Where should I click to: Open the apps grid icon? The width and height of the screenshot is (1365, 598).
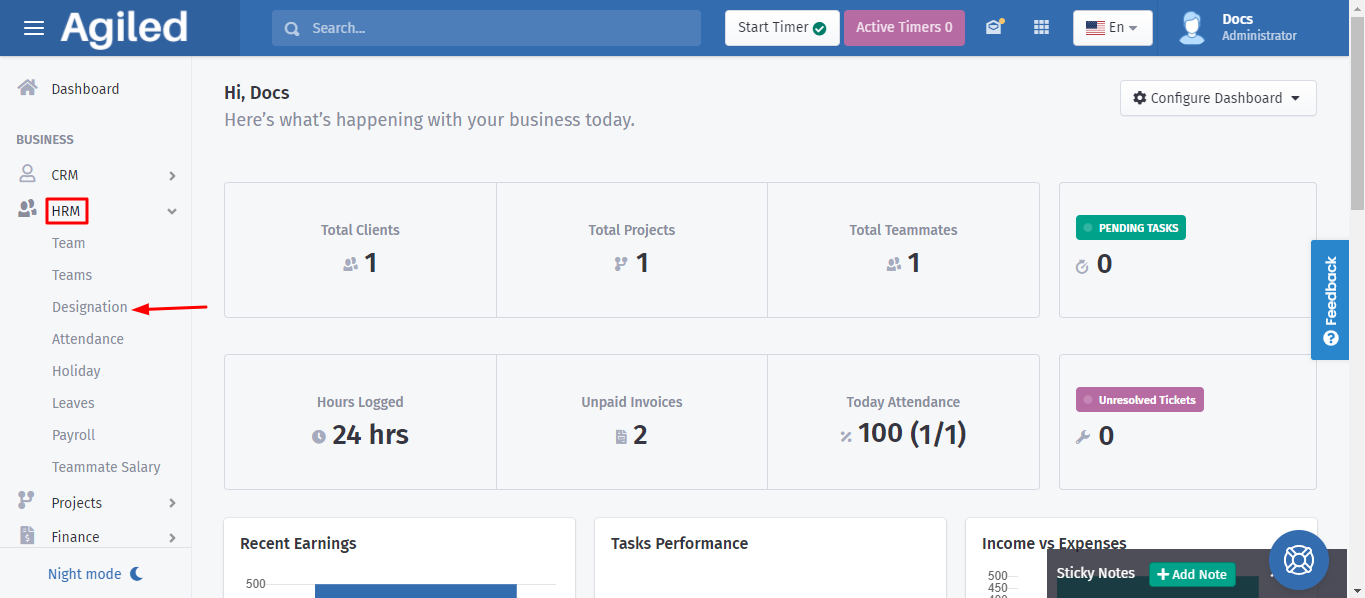click(1041, 28)
